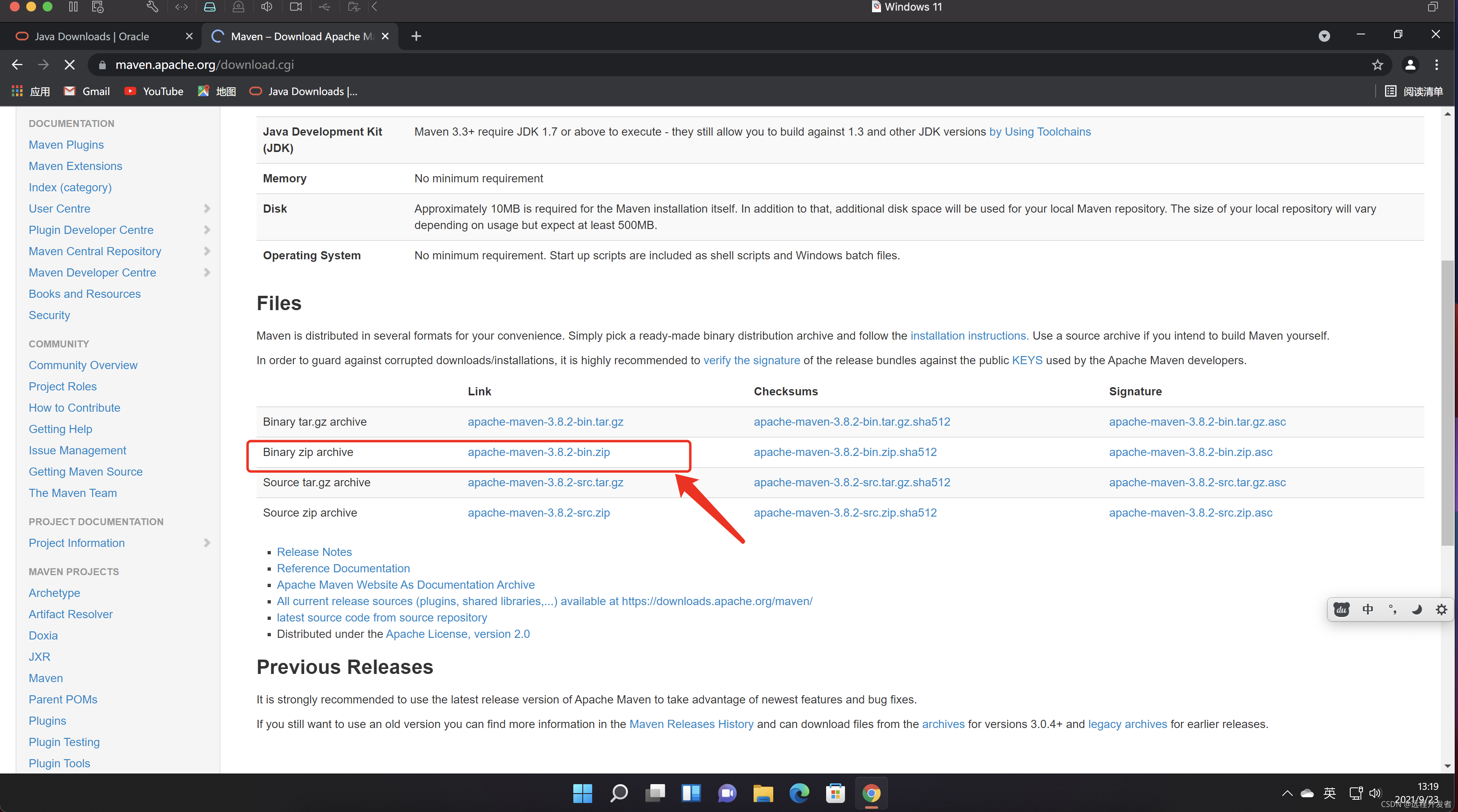This screenshot has width=1458, height=812.
Task: Click the clock and date in tray
Action: coord(1418,793)
